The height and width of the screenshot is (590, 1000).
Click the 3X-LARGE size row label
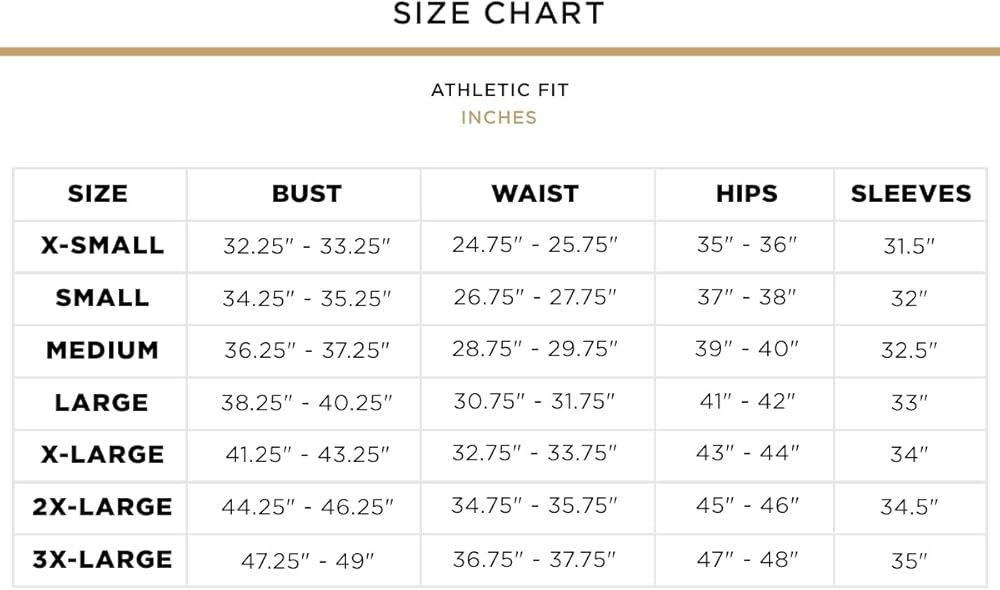[102, 559]
